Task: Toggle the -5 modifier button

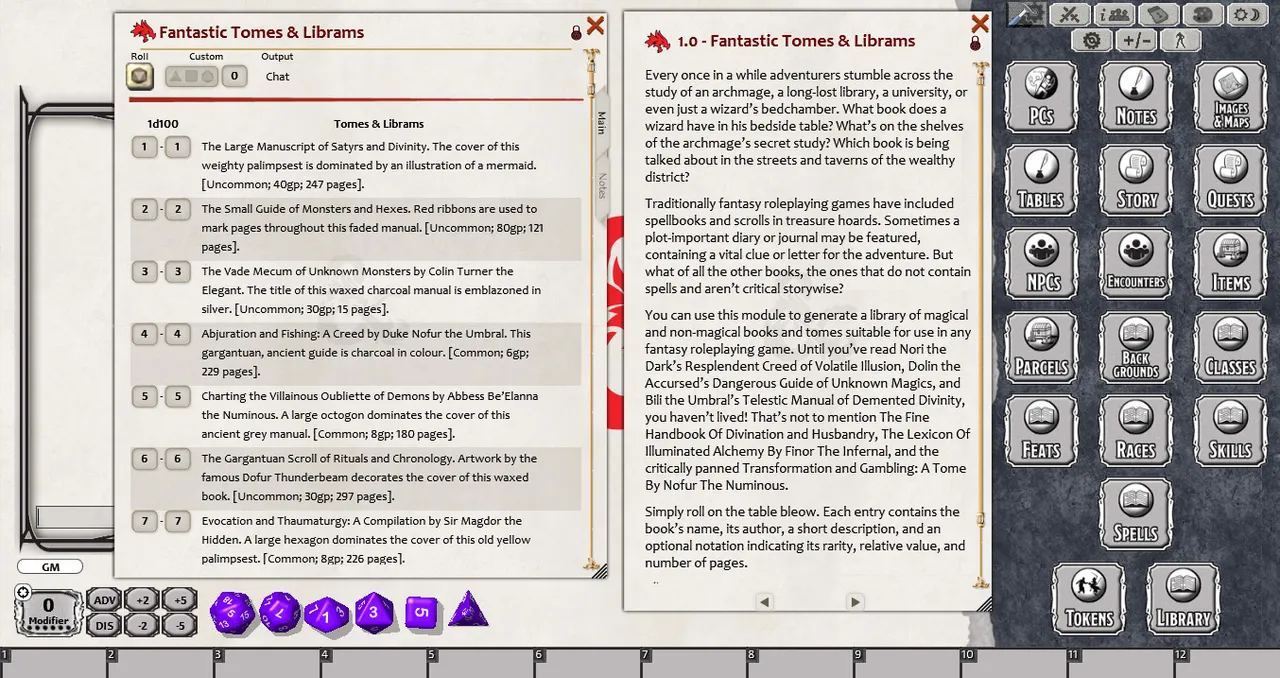Action: pyautogui.click(x=180, y=625)
